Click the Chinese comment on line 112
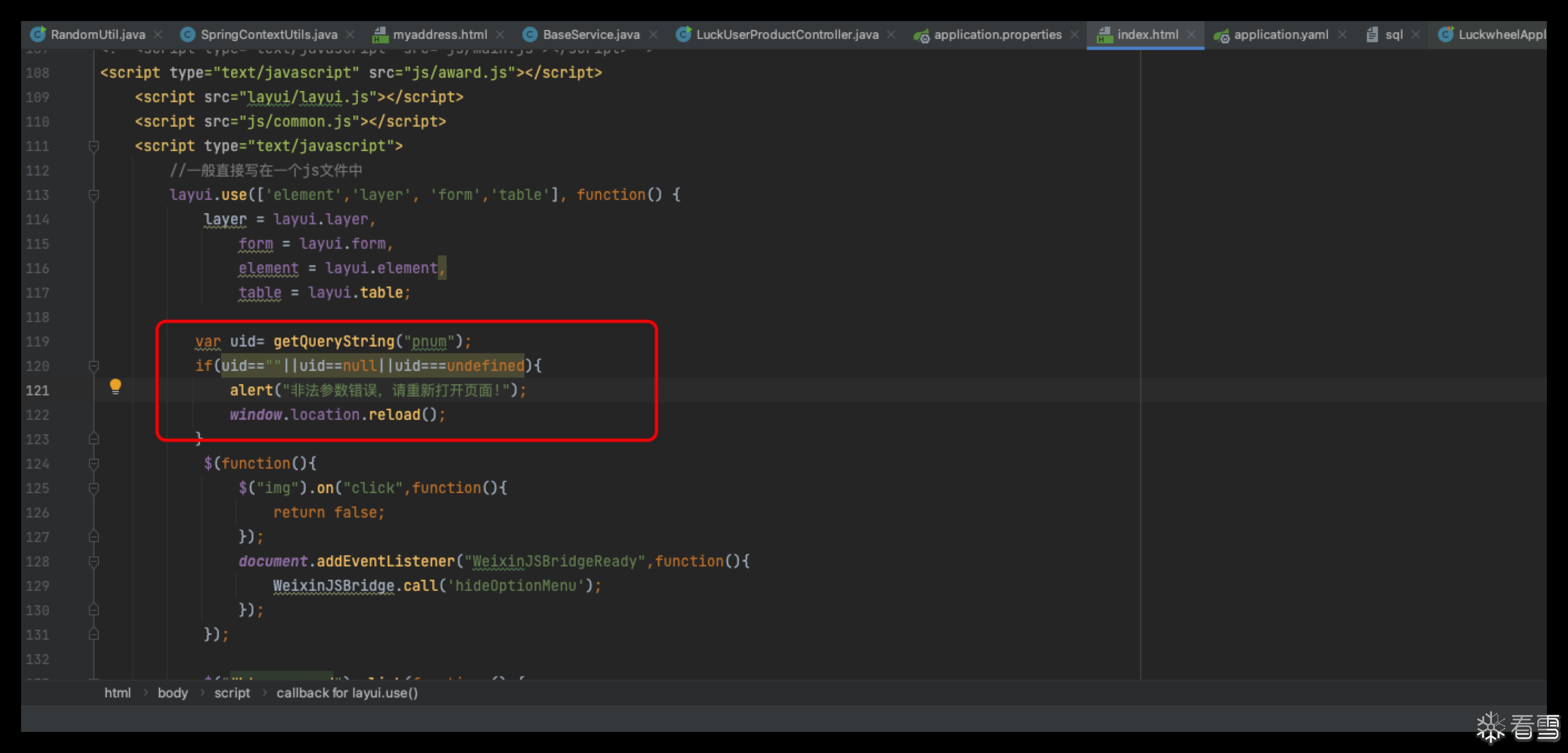Image resolution: width=1568 pixels, height=753 pixels. click(266, 170)
